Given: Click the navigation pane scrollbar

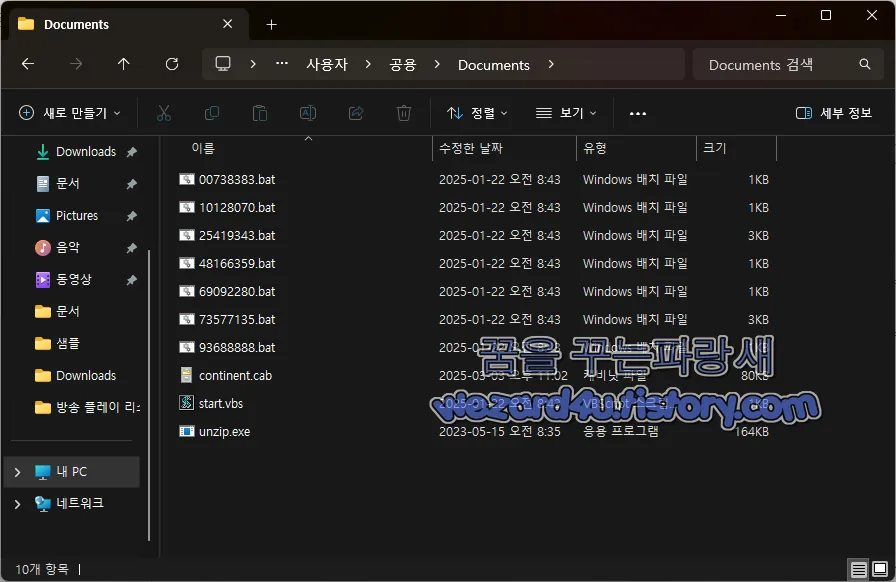Looking at the screenshot, I should click(149, 394).
